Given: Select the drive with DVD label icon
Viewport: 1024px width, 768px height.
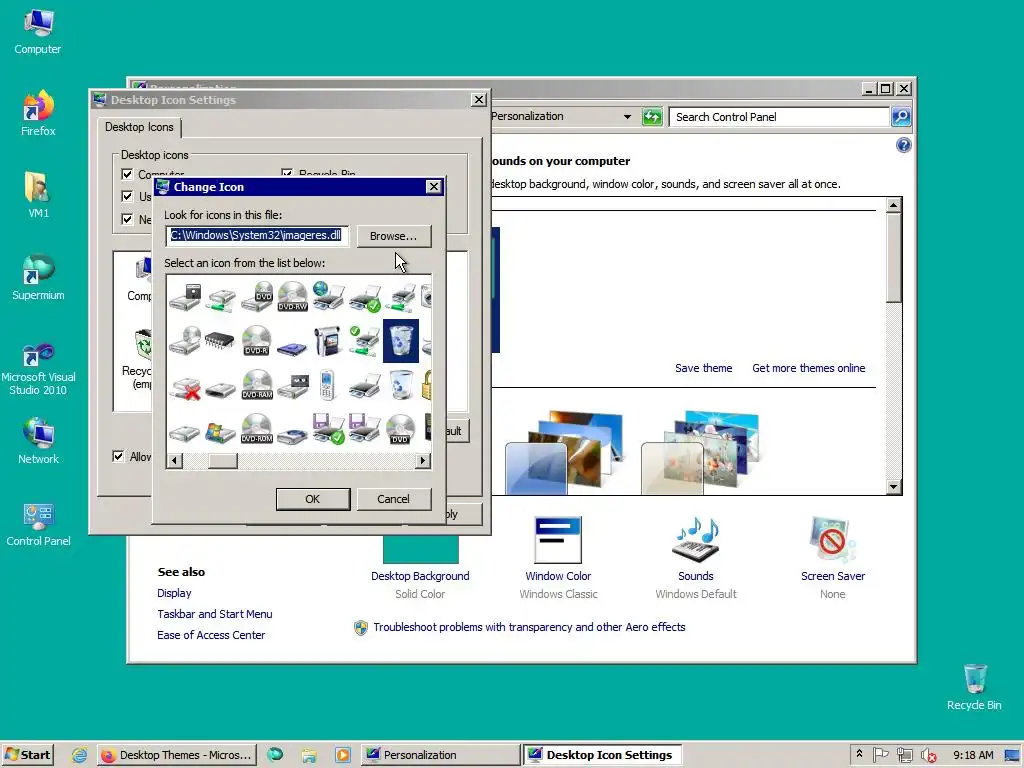Looking at the screenshot, I should (x=257, y=296).
